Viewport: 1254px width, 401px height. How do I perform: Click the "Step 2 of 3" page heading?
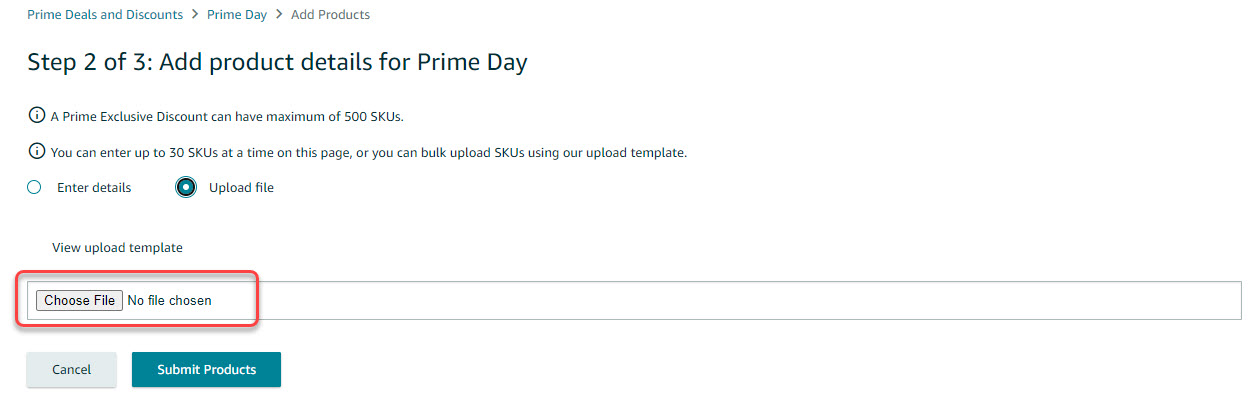(277, 63)
